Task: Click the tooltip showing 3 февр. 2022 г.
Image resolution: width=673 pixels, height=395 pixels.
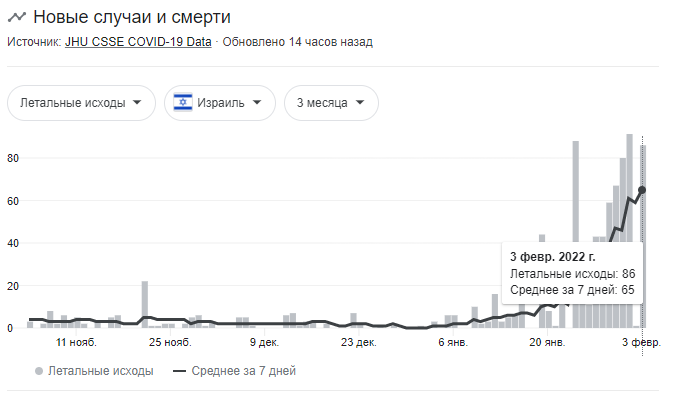Action: click(x=572, y=273)
